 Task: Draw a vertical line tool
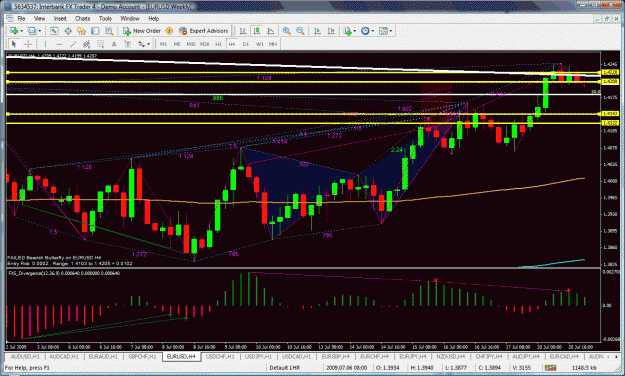(x=45, y=44)
